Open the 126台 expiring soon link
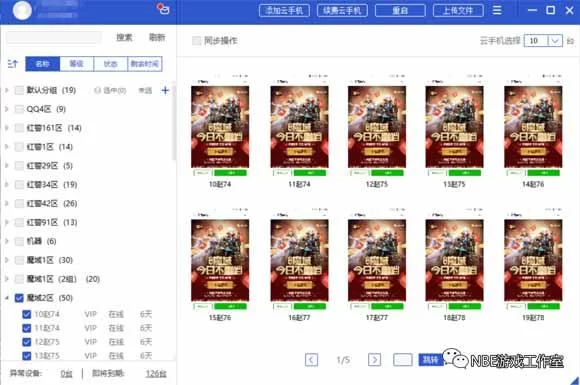The image size is (580, 385). 156,374
